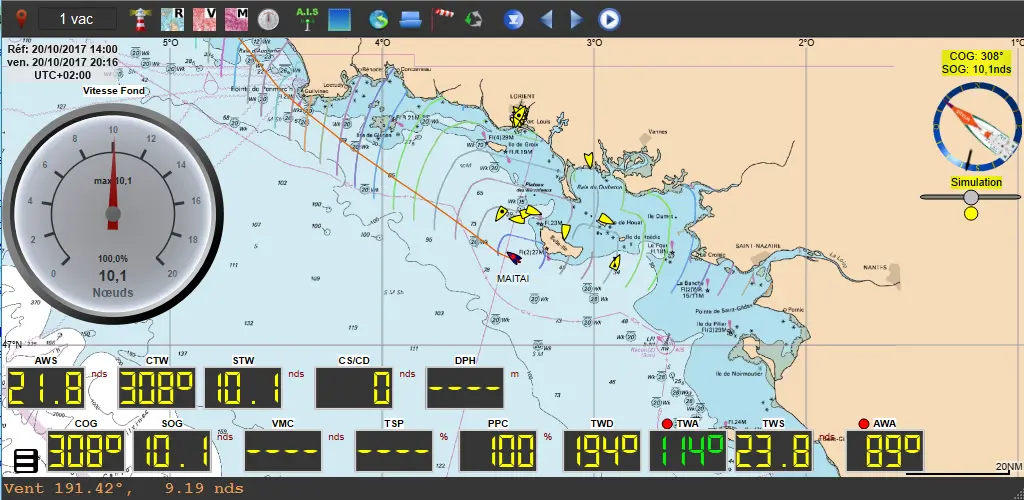
Task: Toggle the lighthouse marks icon
Action: coord(138,20)
